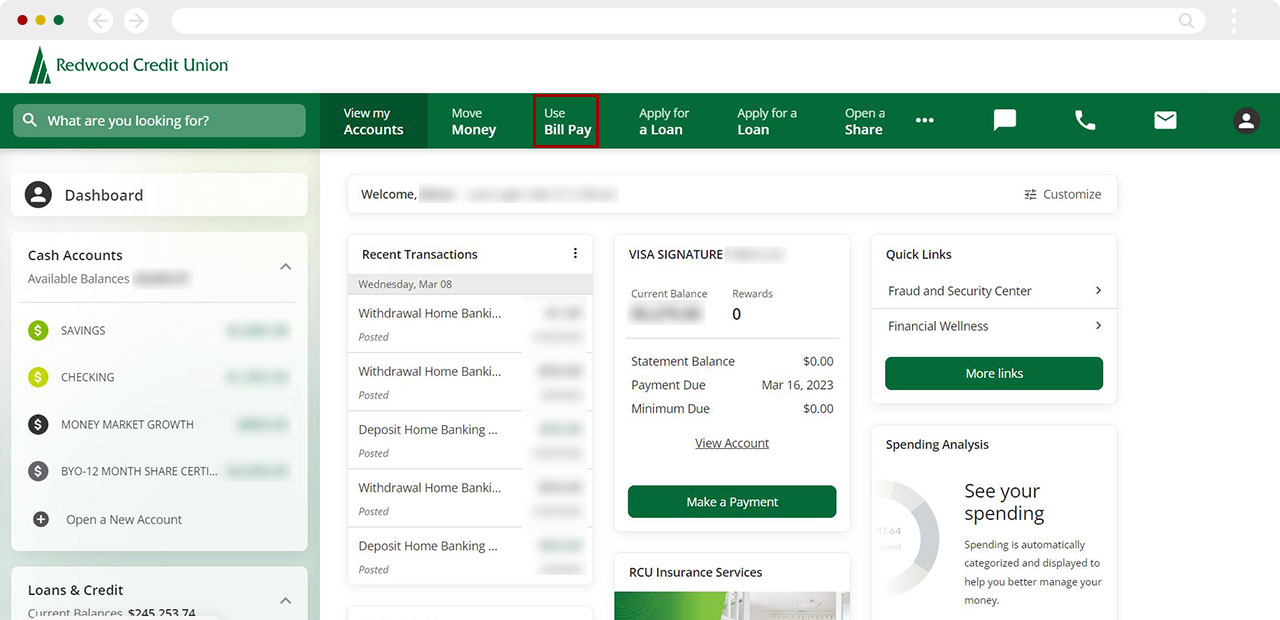Select the SAVINGS account

(159, 330)
